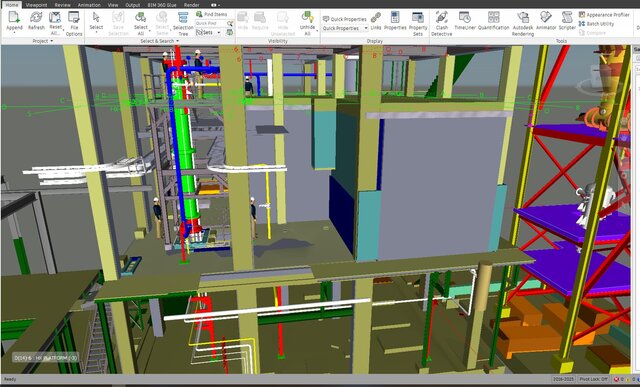Open the Sets dropdown
Screen dimensions: 640x387
208,32
